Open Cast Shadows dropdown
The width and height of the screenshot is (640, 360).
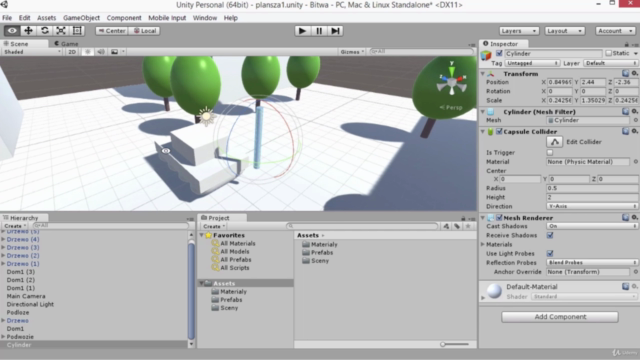592,226
